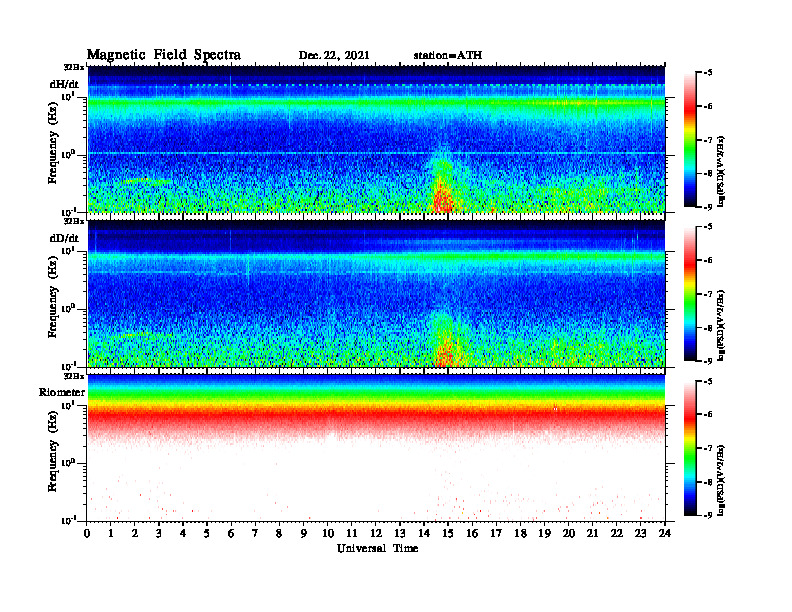Click hour "2" on the Universal Time axis

134,534
